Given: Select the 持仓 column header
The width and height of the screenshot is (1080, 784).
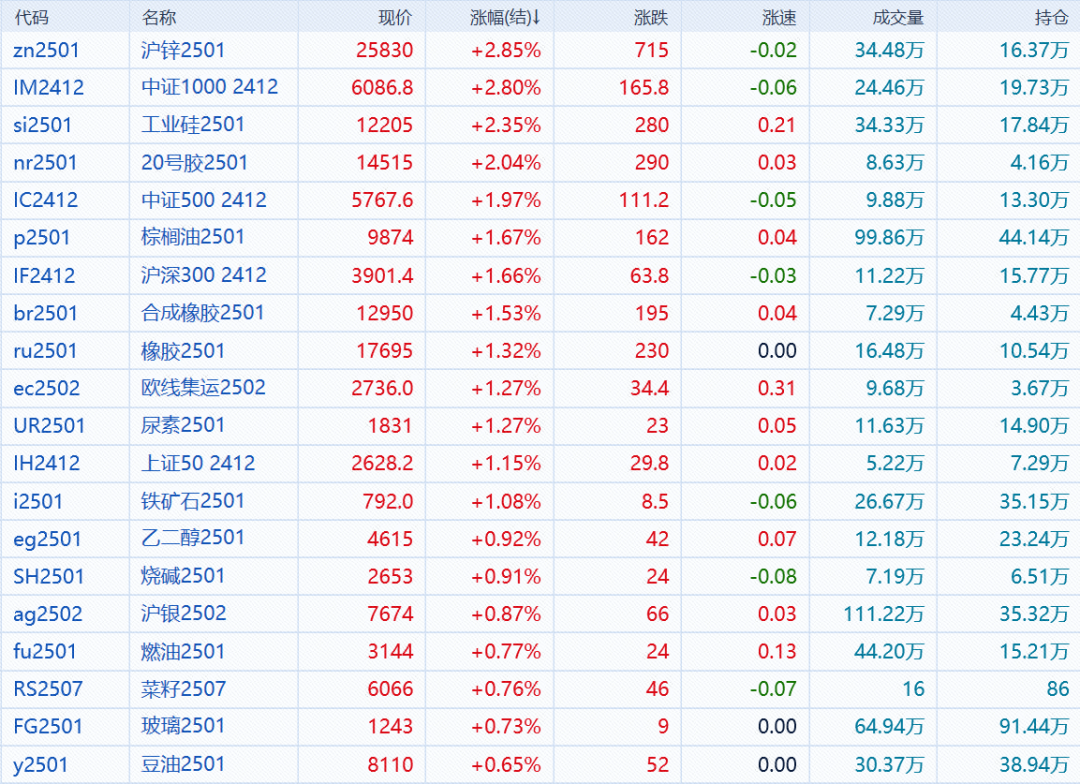Looking at the screenshot, I should [x=1051, y=17].
